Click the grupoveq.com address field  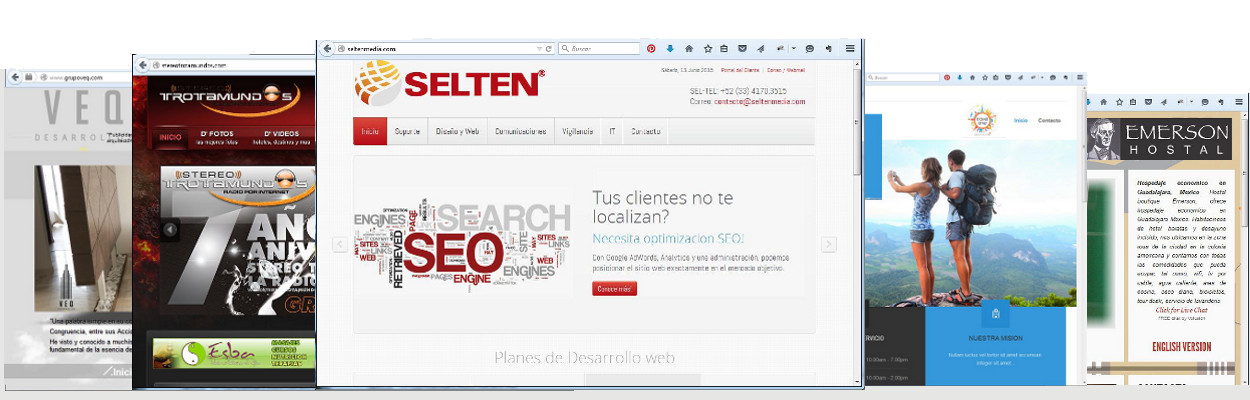click(x=80, y=77)
